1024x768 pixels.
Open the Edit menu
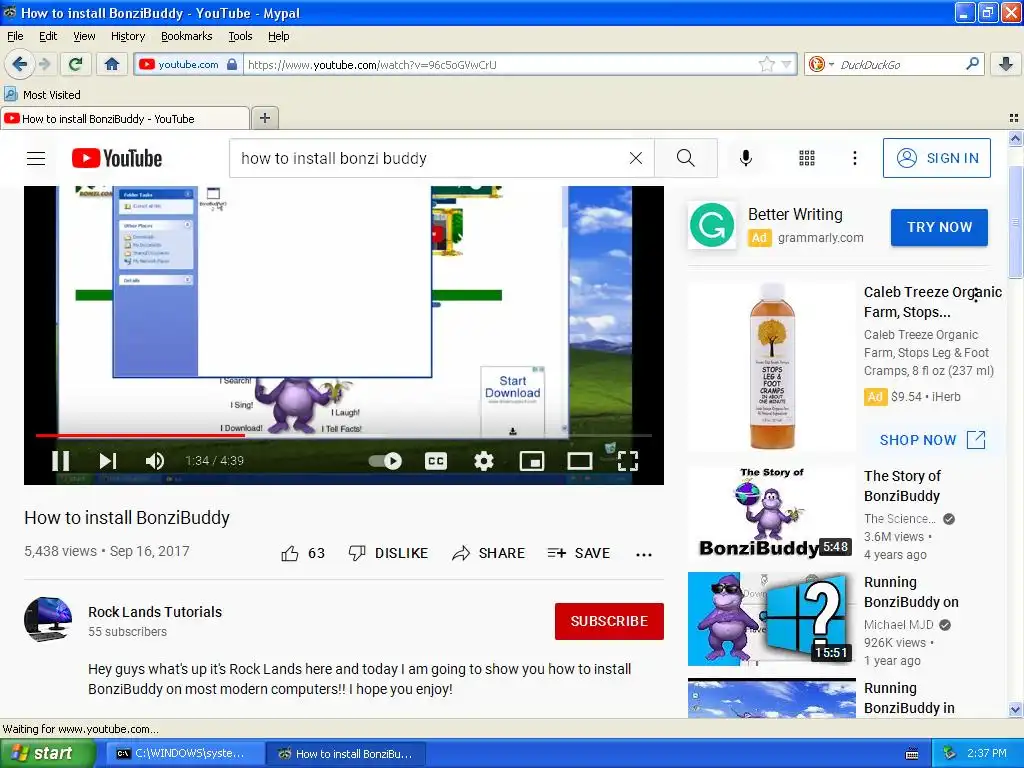click(48, 37)
